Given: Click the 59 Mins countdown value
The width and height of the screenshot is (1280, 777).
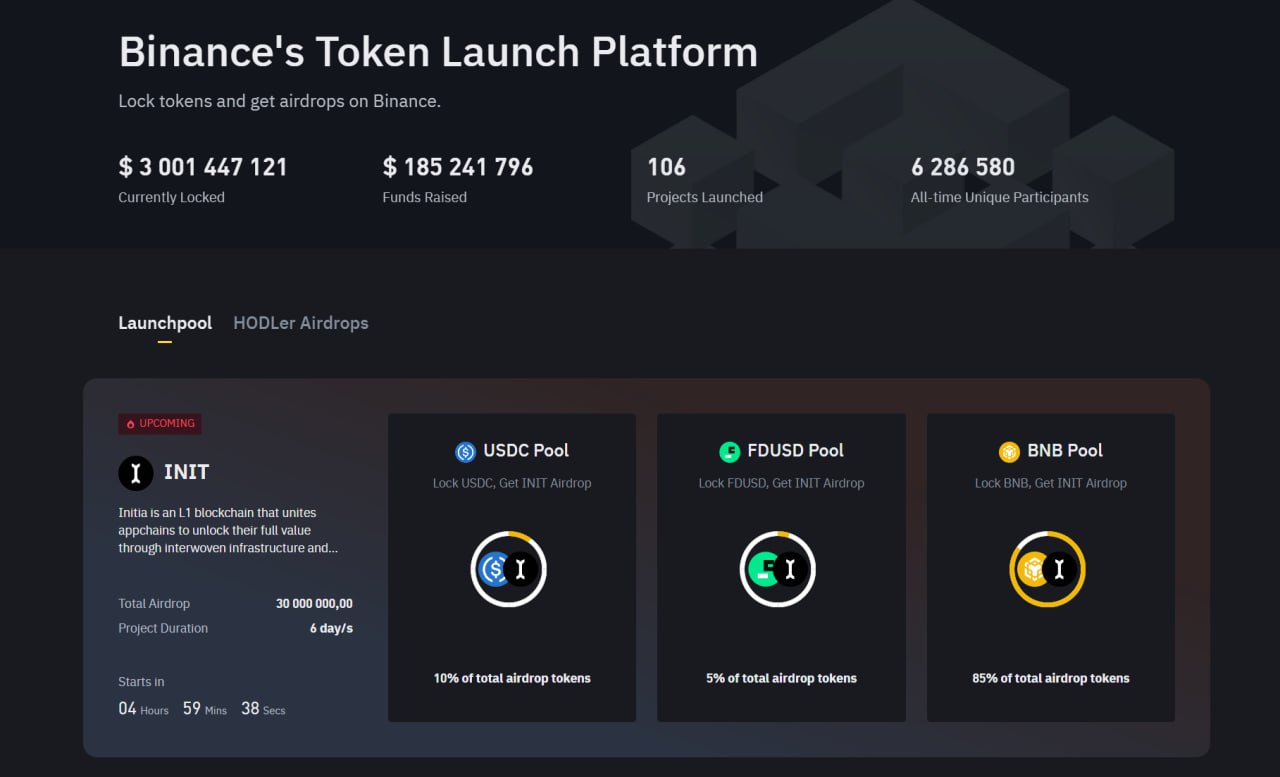Looking at the screenshot, I should pos(205,709).
